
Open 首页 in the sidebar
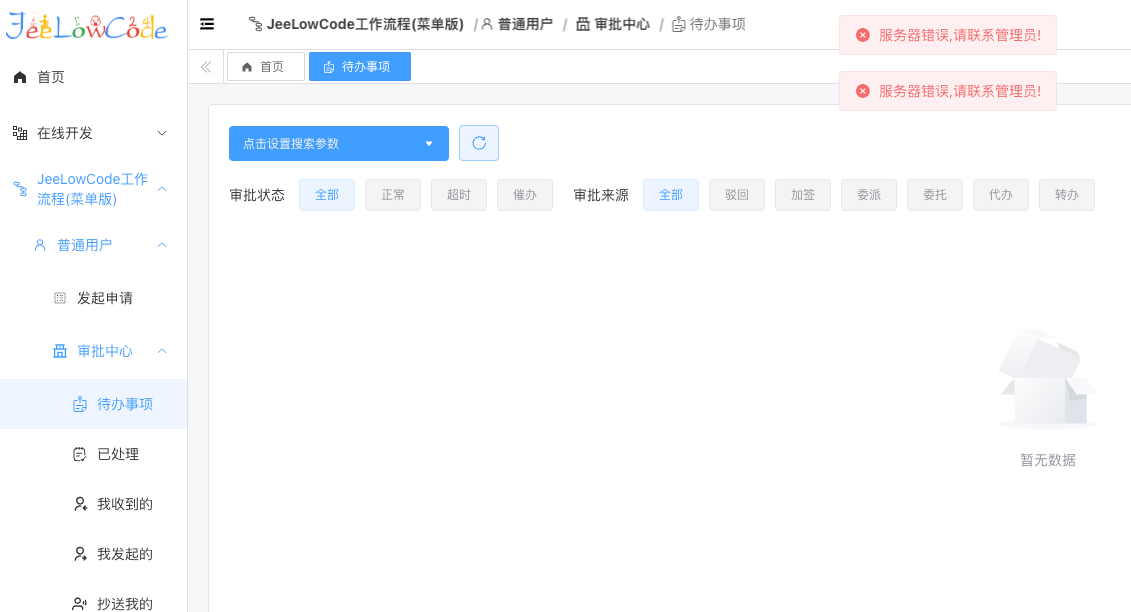pos(94,77)
